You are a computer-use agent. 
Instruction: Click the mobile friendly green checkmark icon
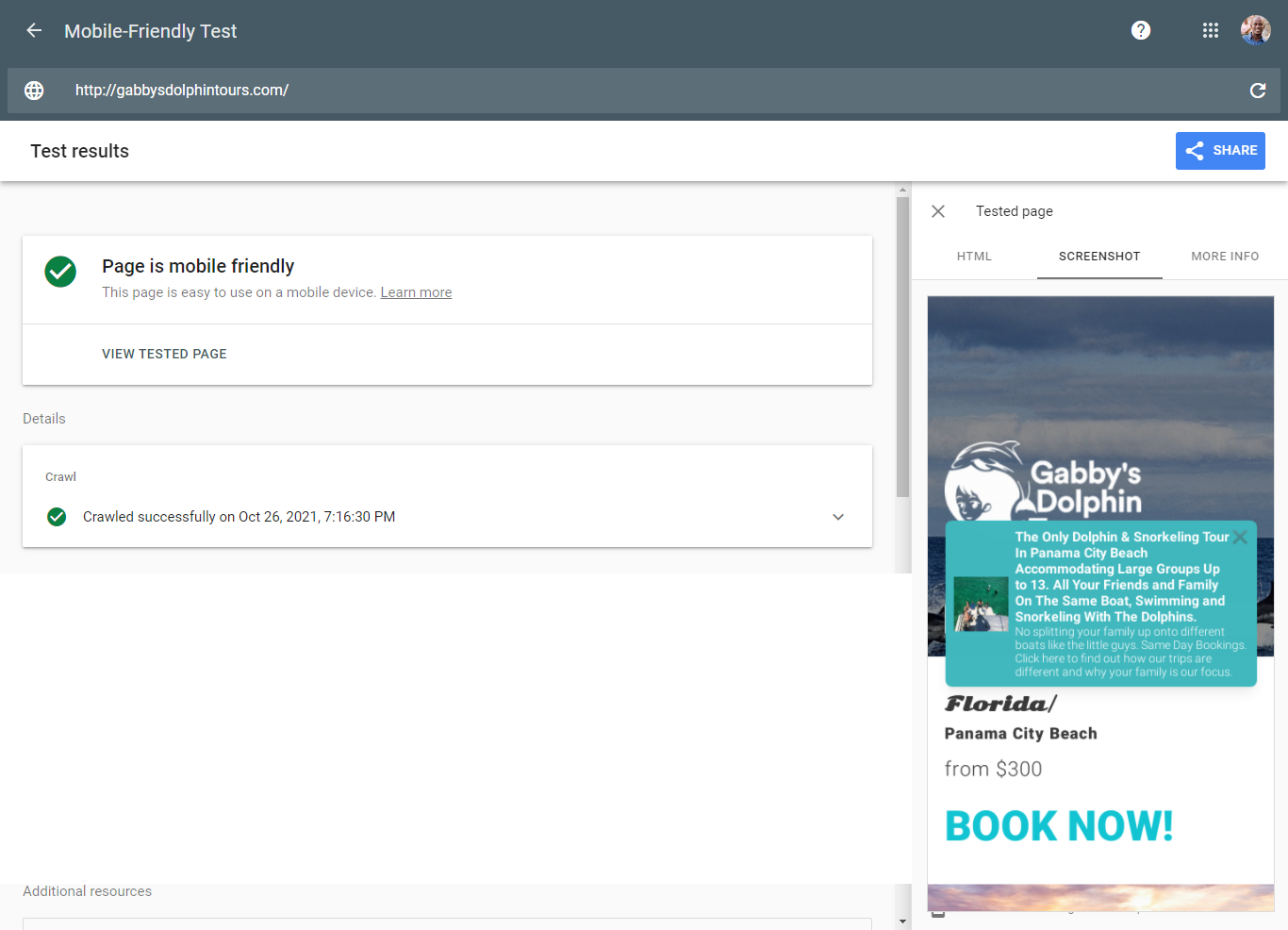pyautogui.click(x=60, y=272)
